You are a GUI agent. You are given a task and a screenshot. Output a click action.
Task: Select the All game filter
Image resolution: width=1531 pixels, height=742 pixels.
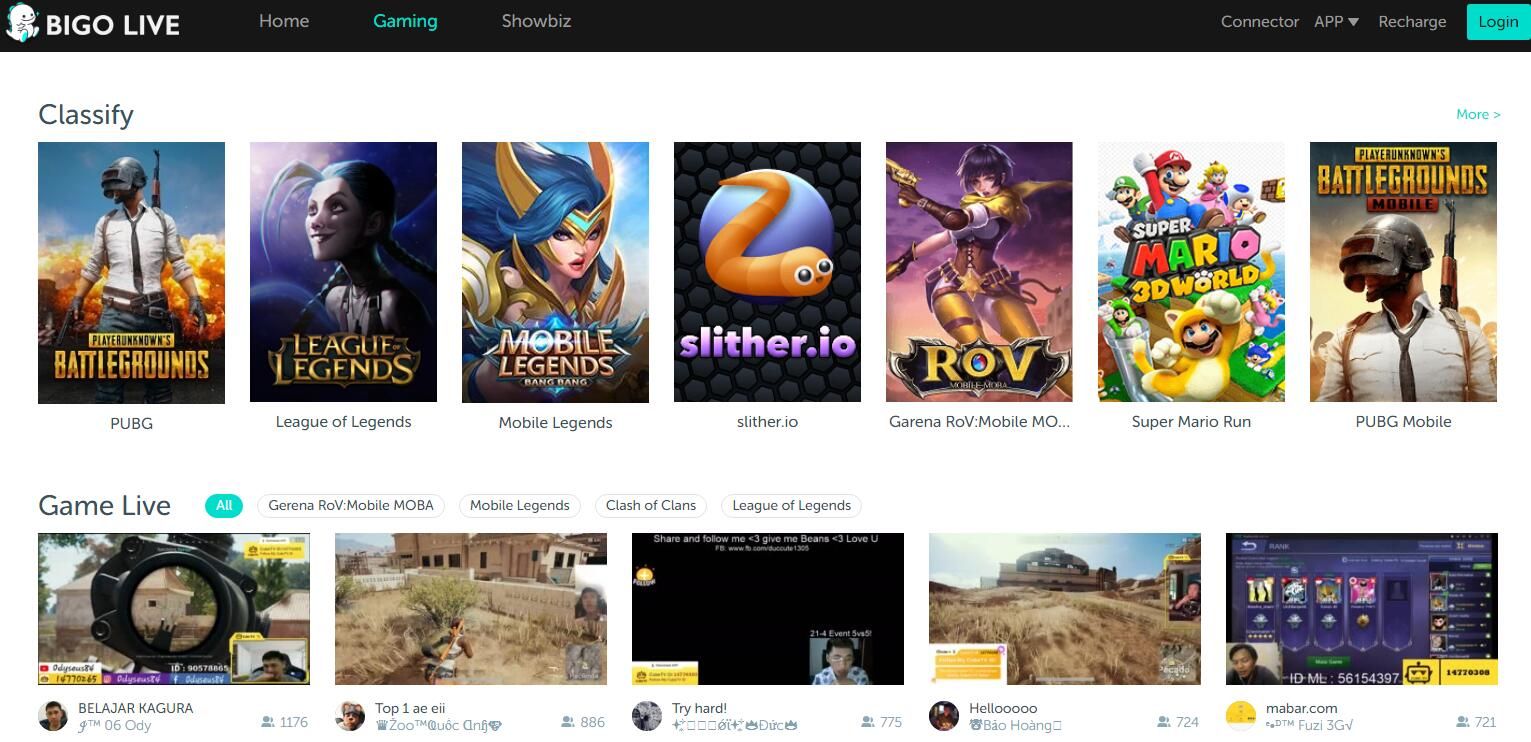click(224, 505)
